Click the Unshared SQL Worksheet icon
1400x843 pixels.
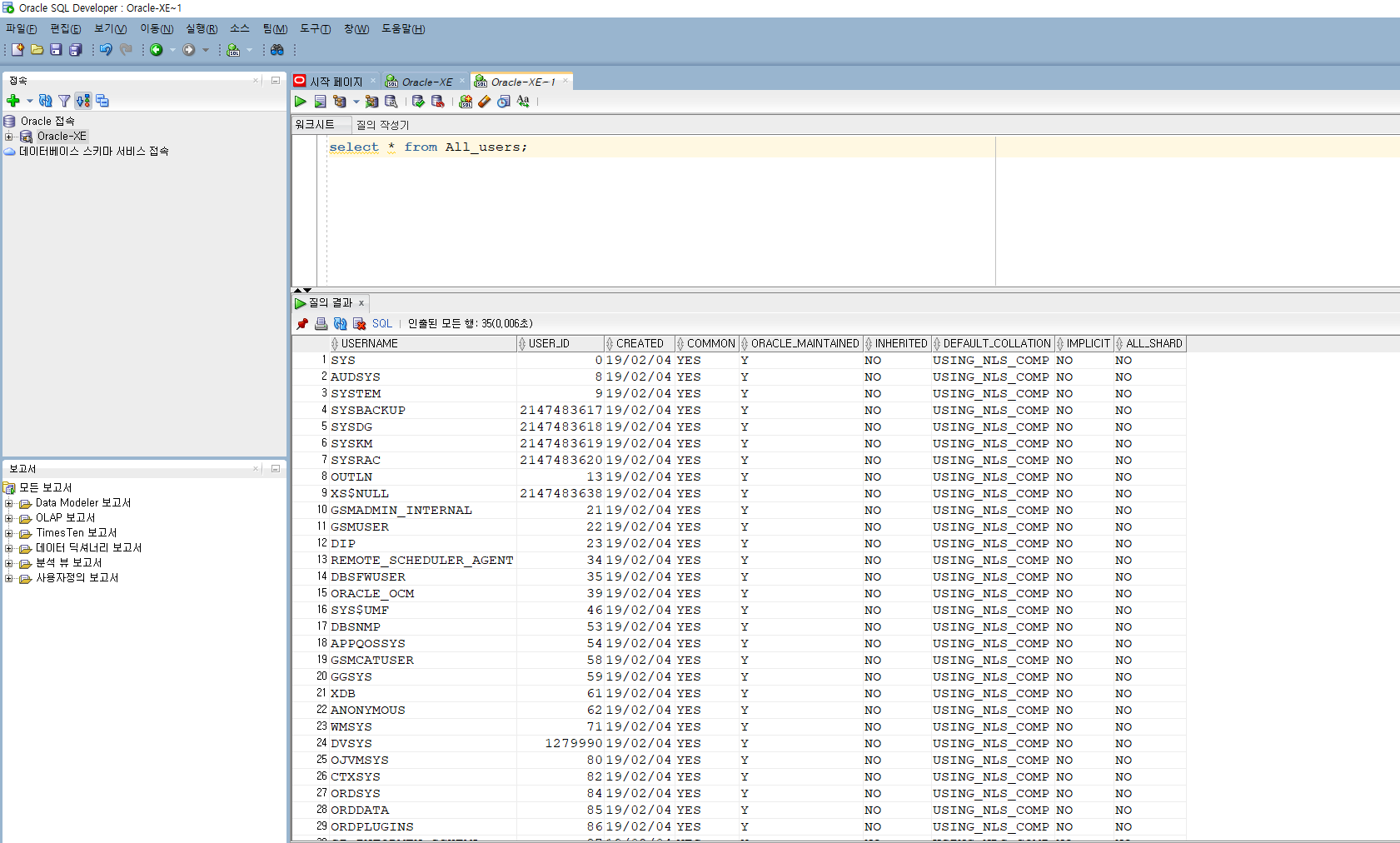pyautogui.click(x=466, y=102)
